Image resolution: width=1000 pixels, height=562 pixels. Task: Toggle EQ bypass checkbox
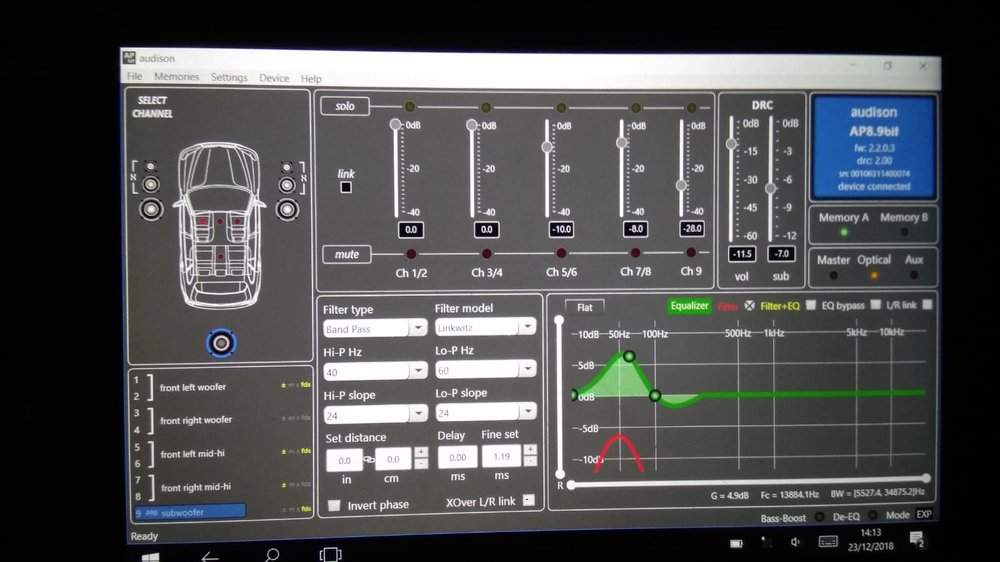pyautogui.click(x=876, y=305)
